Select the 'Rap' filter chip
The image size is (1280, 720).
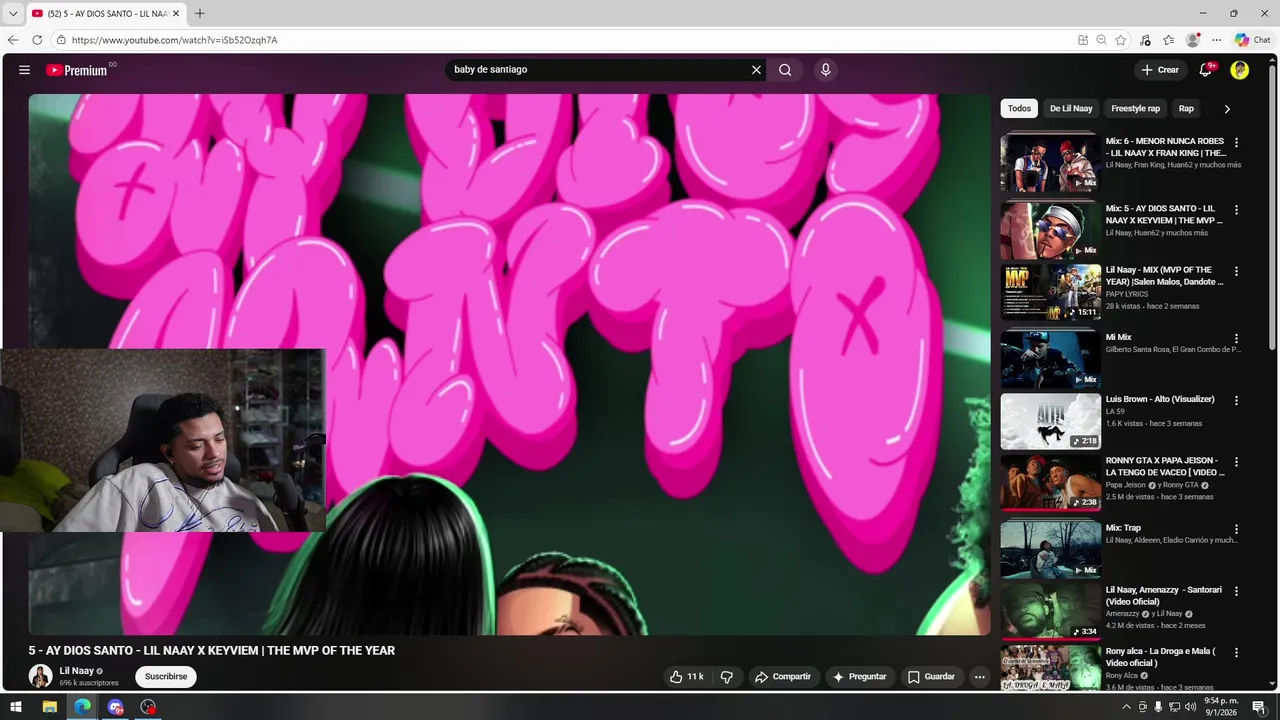1186,108
